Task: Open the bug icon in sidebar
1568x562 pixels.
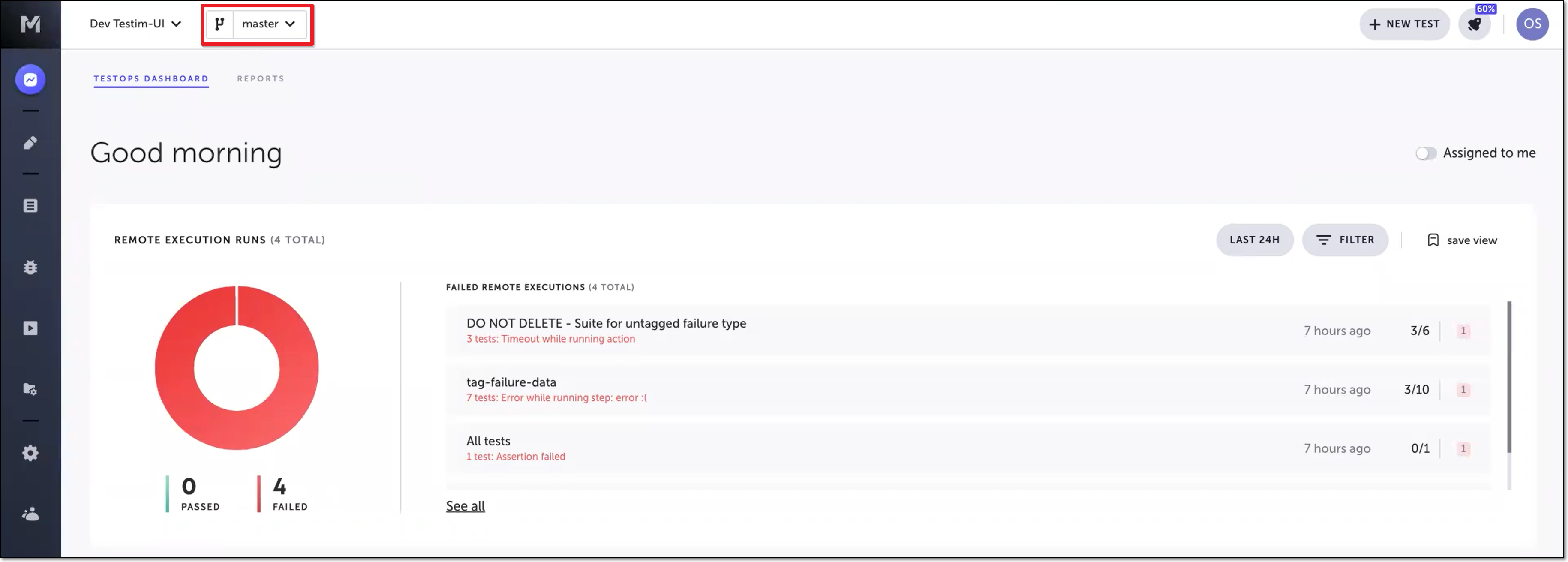Action: pos(30,267)
